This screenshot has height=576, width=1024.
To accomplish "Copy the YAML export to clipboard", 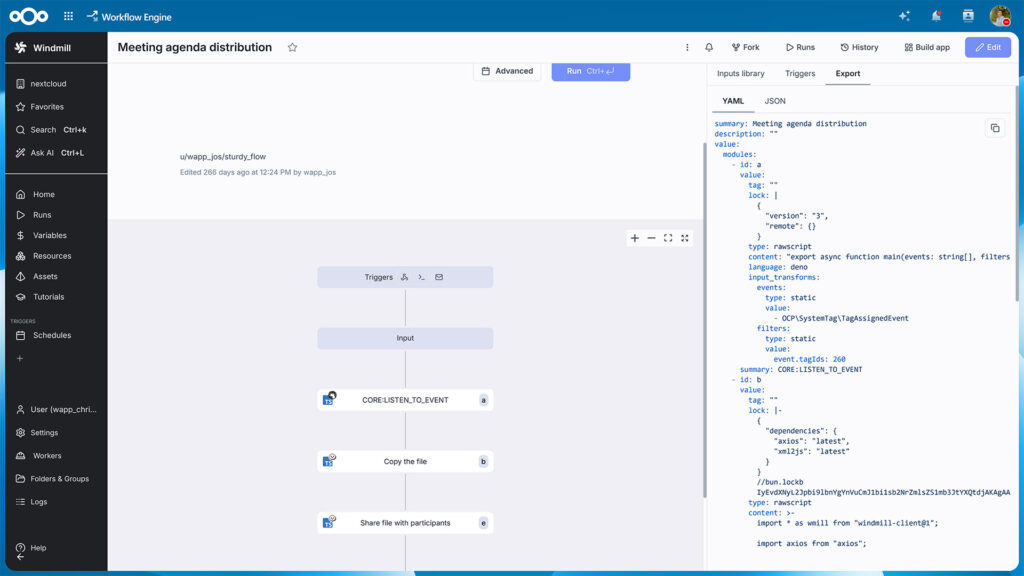I will [995, 128].
